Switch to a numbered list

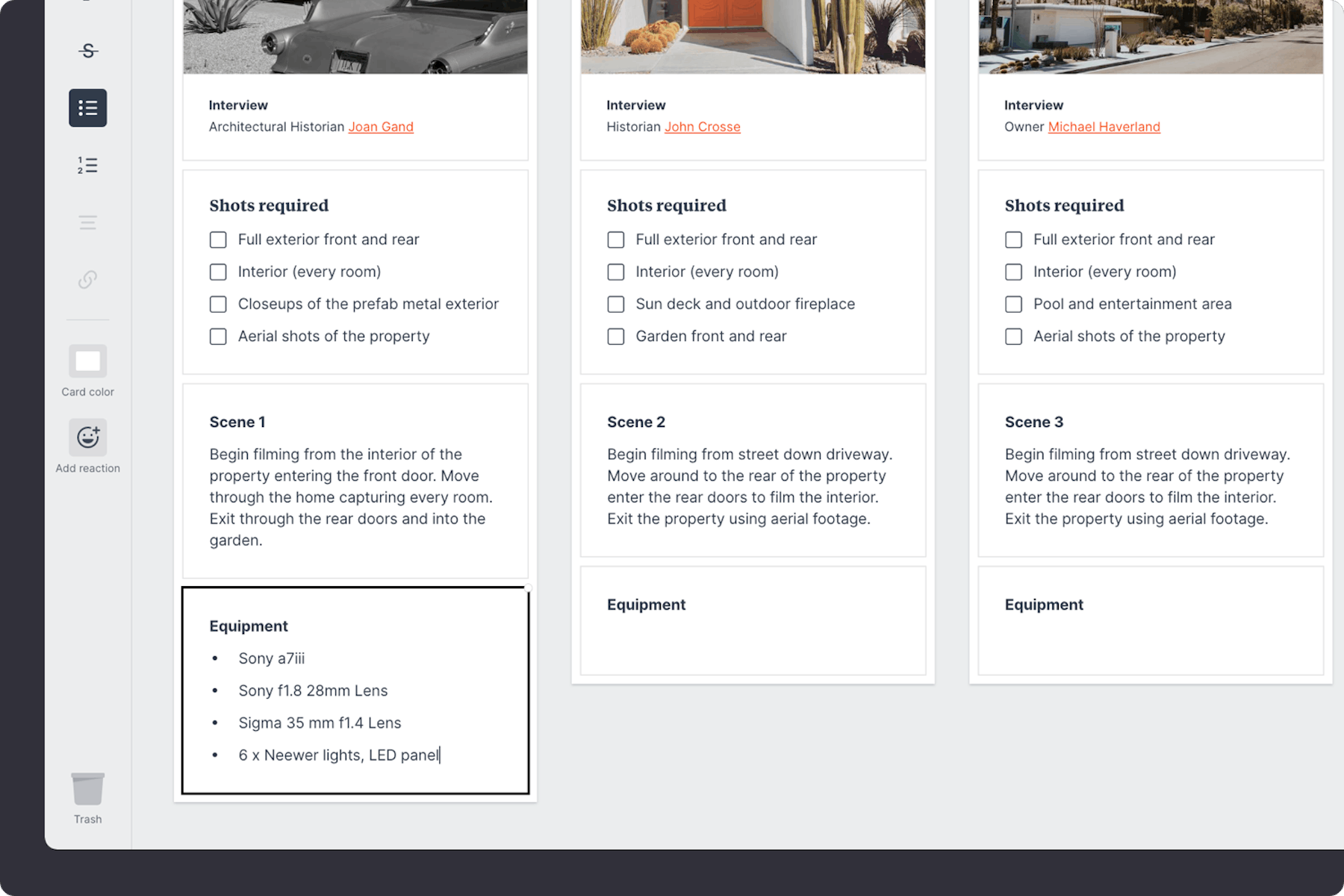point(87,165)
